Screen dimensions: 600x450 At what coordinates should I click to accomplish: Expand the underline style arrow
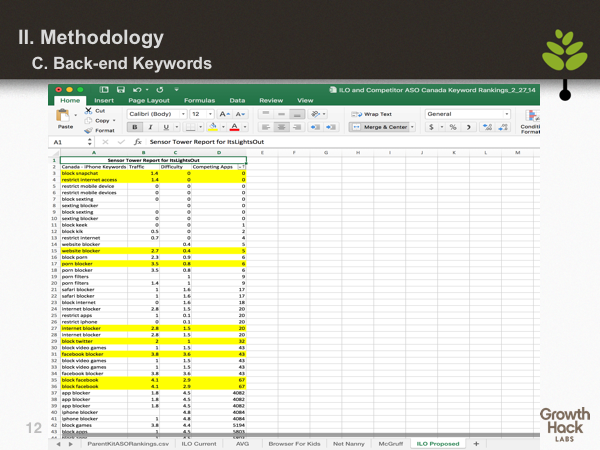coord(177,127)
